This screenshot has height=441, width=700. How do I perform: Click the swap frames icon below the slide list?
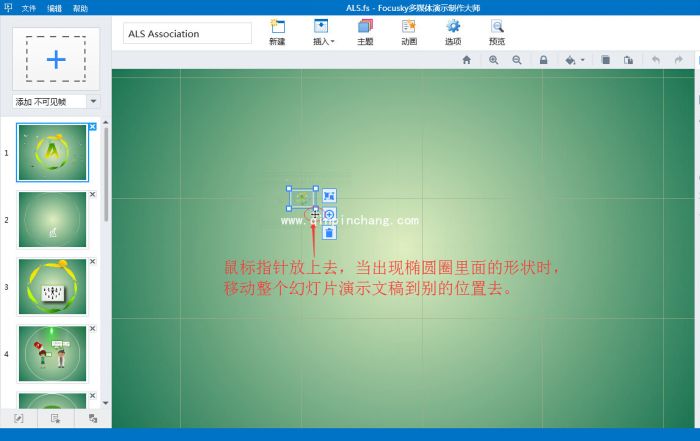pyautogui.click(x=93, y=418)
